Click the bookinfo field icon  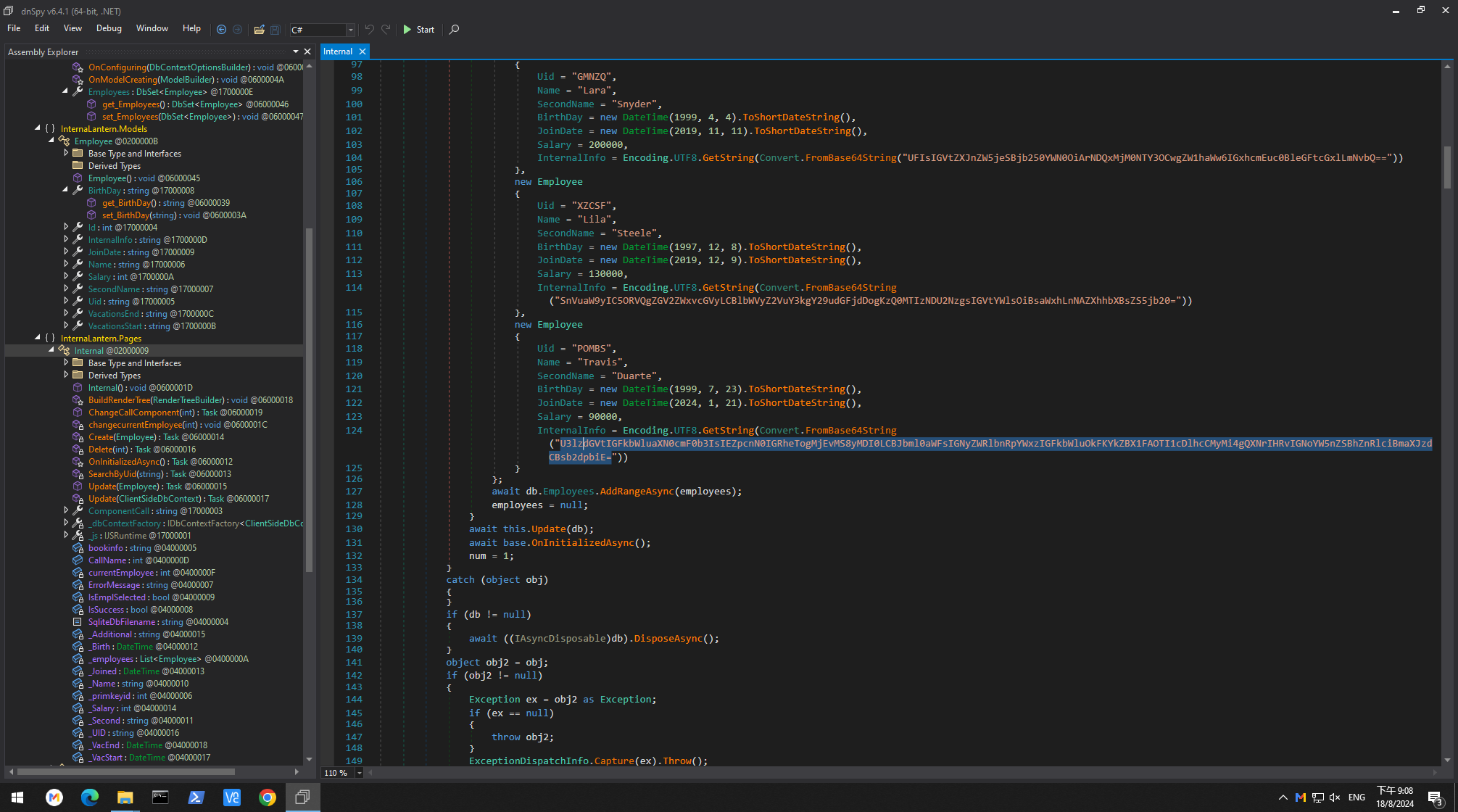78,548
